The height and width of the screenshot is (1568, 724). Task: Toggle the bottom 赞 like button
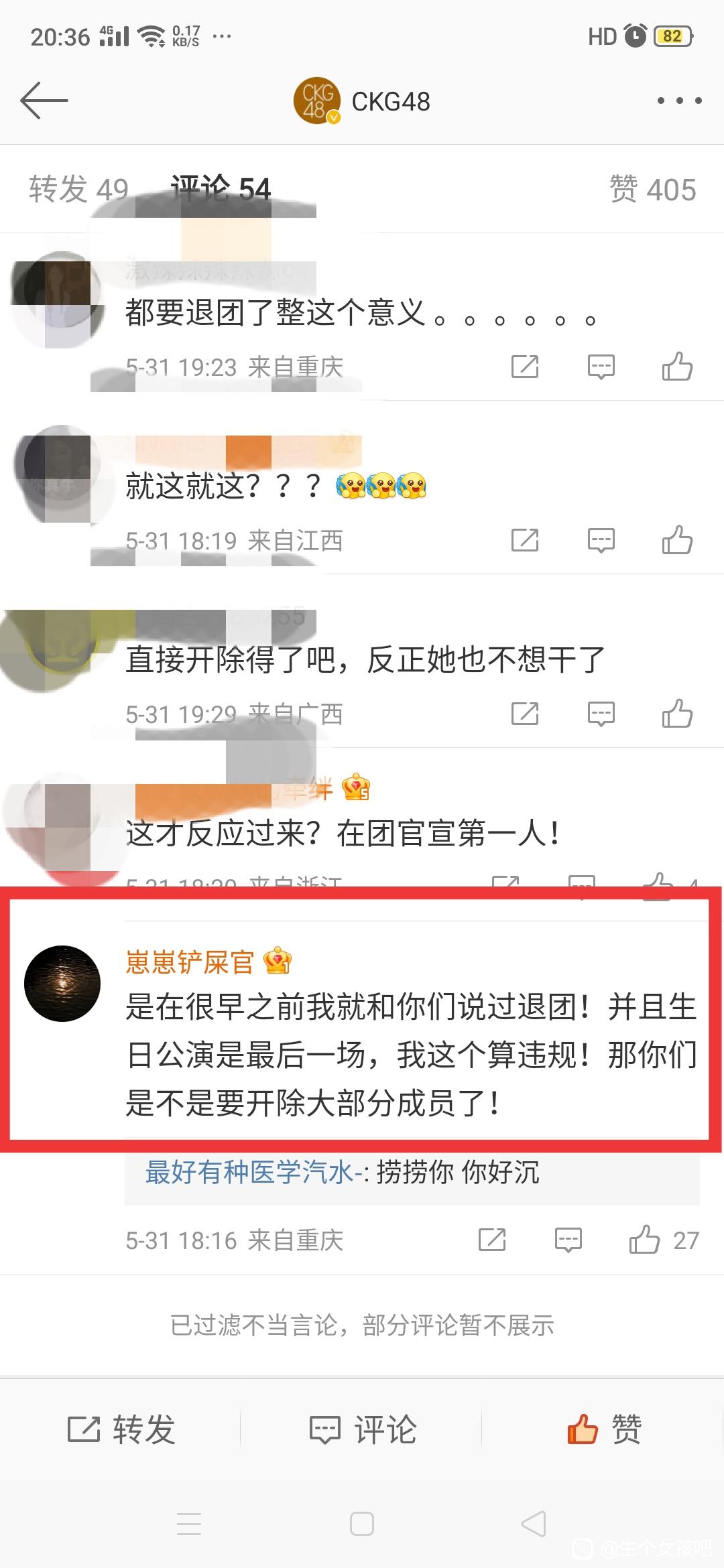(603, 1429)
